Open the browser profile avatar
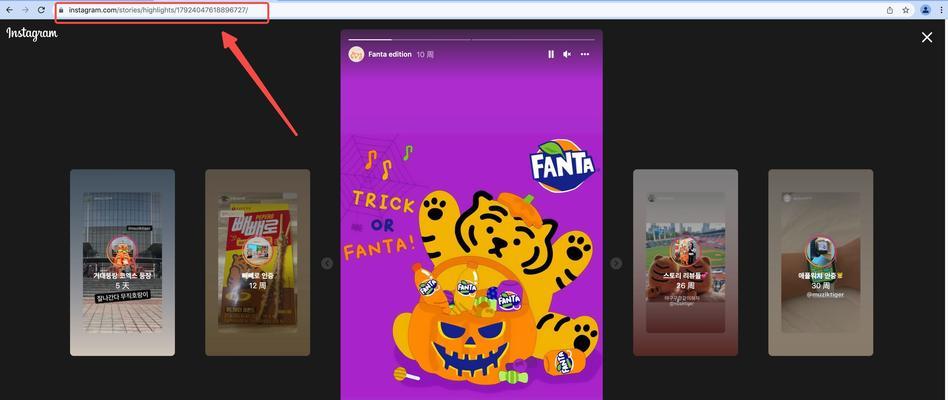The height and width of the screenshot is (400, 948). 926,10
